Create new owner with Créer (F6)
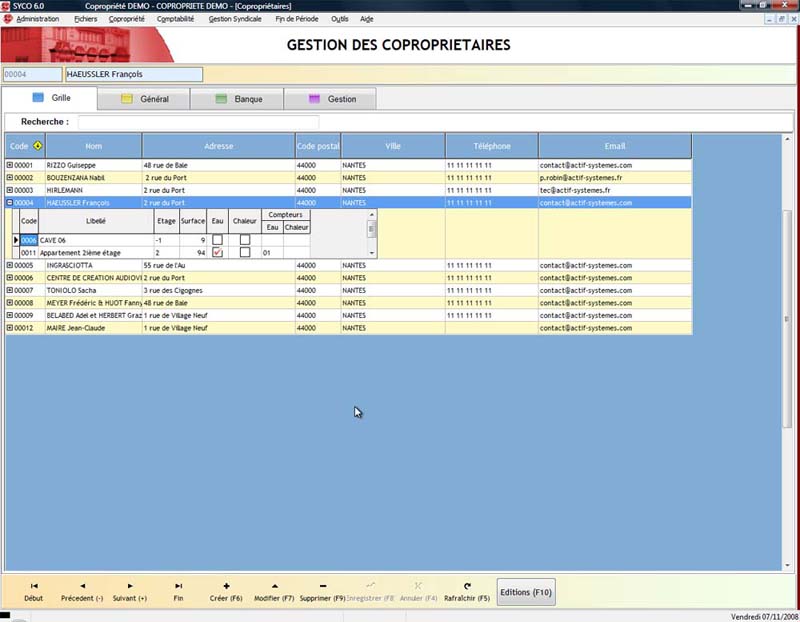The image size is (800, 622). coord(226,591)
